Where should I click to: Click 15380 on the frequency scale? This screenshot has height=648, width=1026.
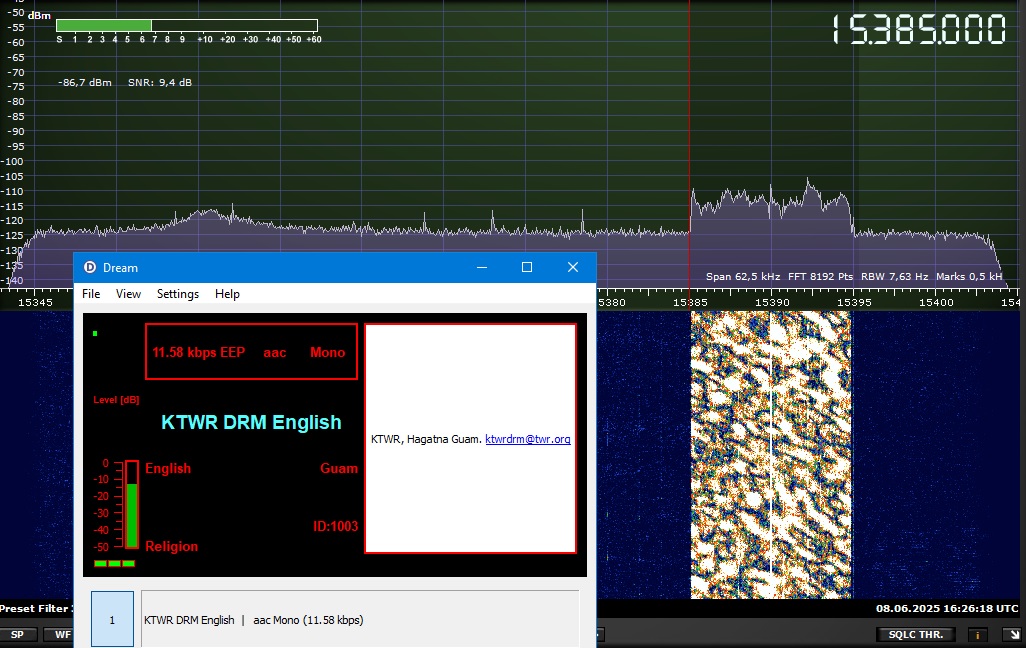612,302
